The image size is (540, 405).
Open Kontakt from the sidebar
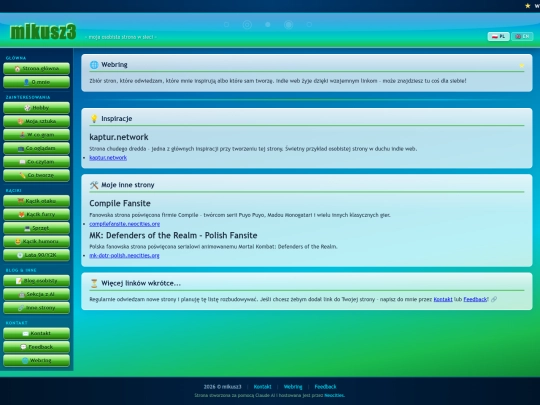click(37, 333)
